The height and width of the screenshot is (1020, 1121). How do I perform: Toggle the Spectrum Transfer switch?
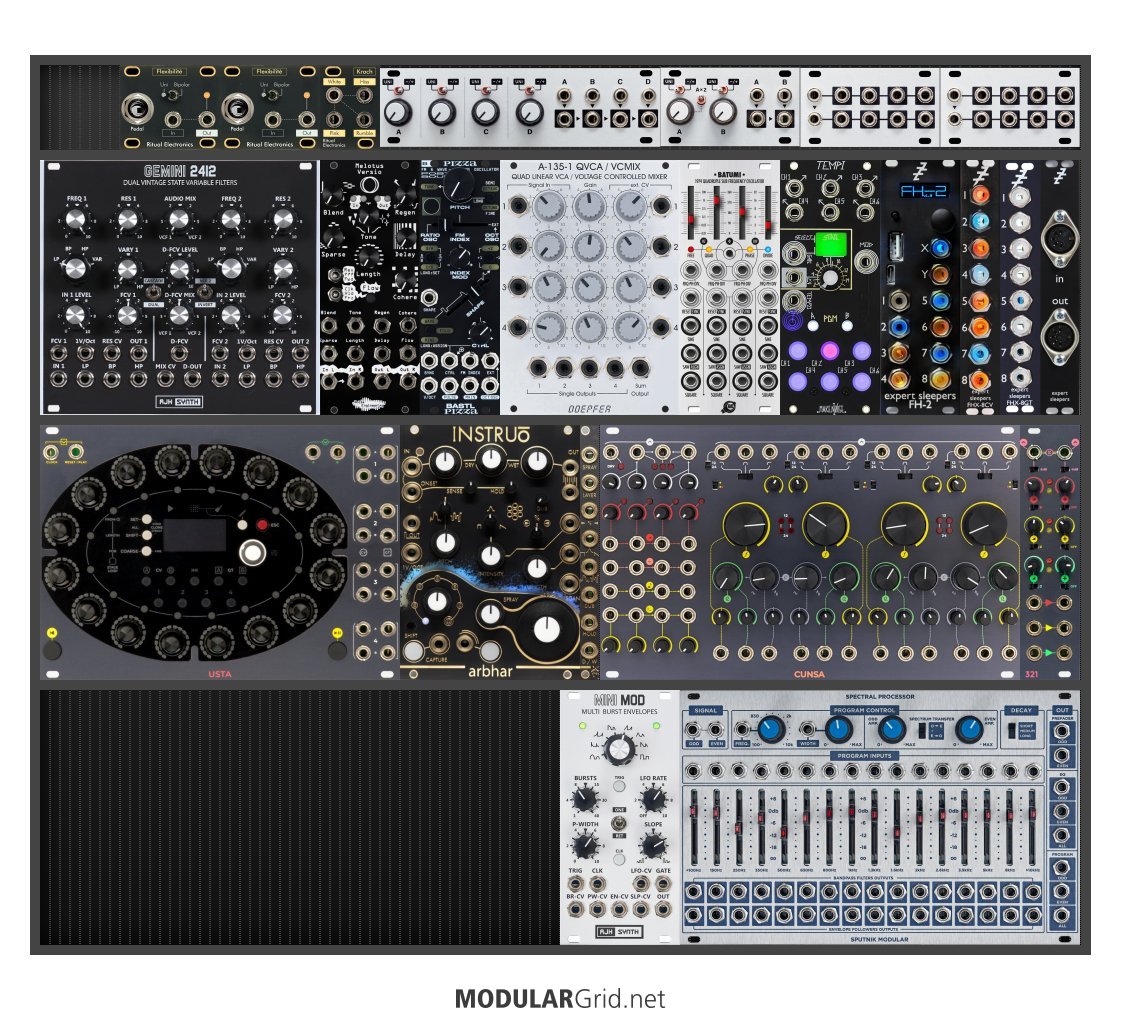(x=923, y=731)
